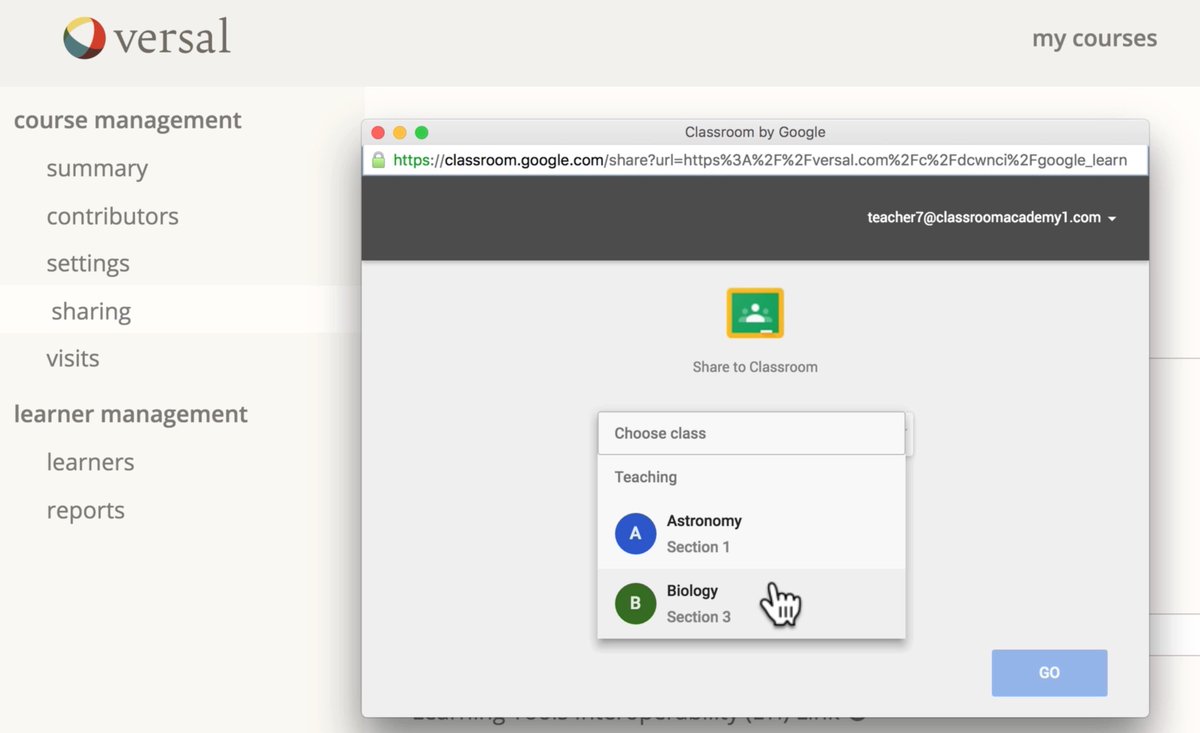Open the reports page
This screenshot has width=1200, height=733.
tap(86, 511)
